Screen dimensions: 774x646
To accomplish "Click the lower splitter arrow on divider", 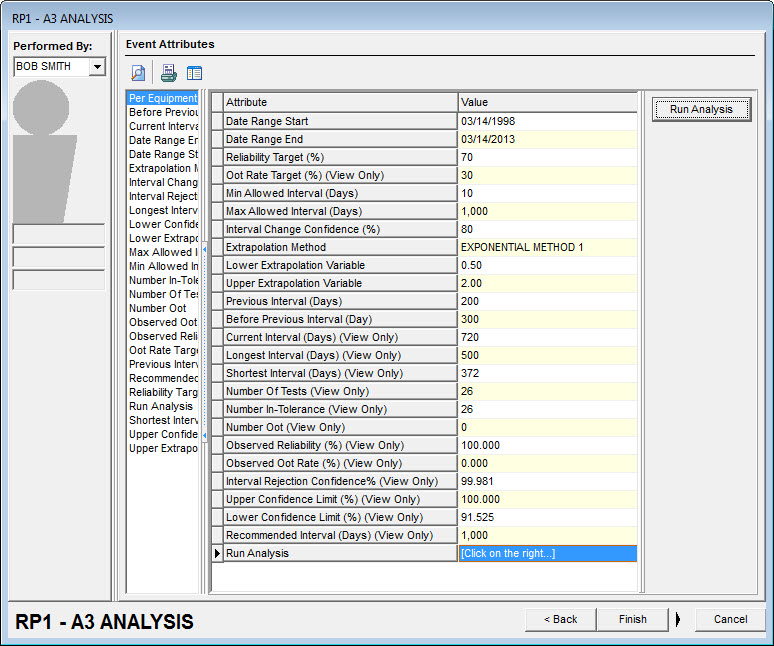I will (x=204, y=436).
